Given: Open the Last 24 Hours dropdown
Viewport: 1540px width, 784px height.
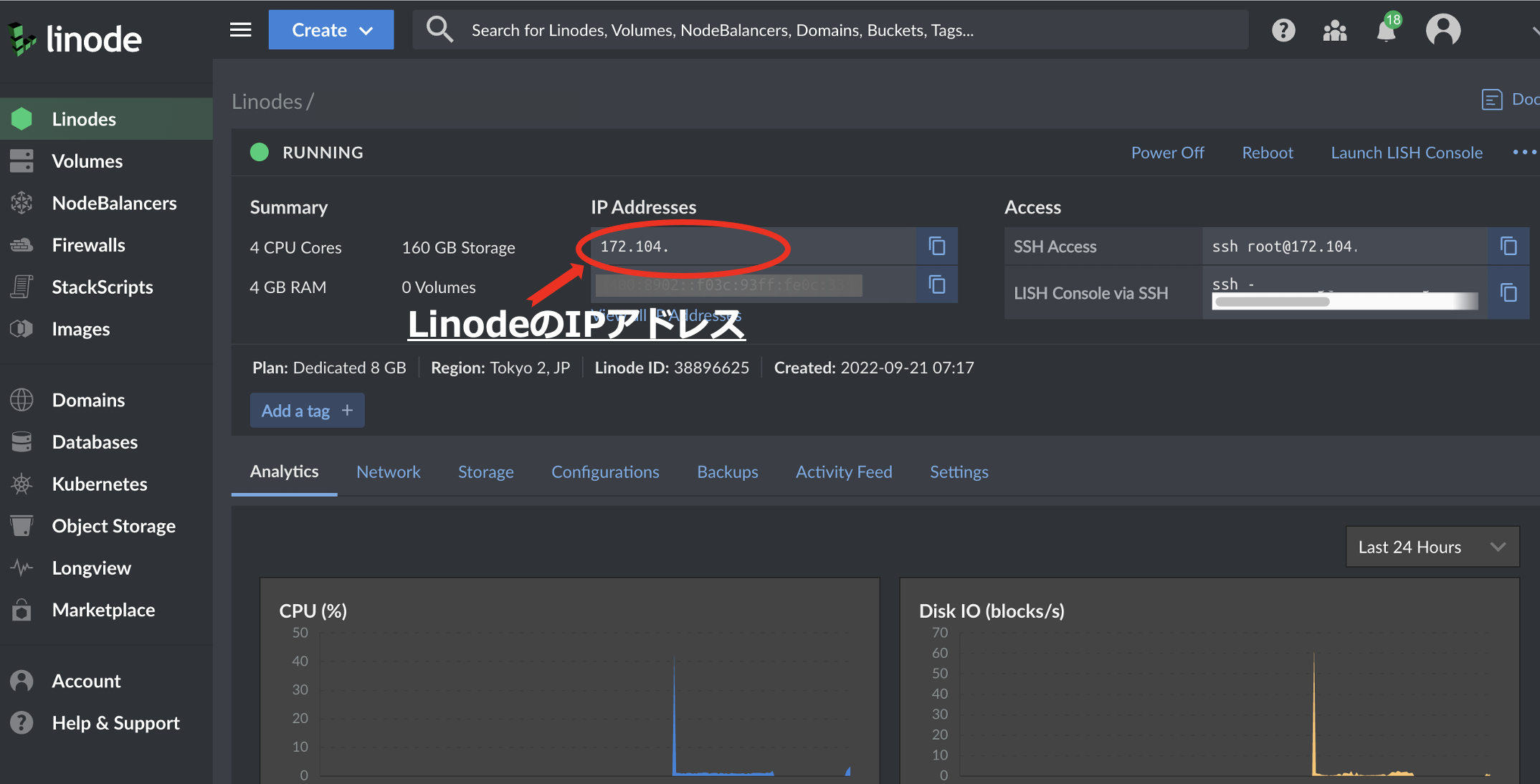Looking at the screenshot, I should click(x=1432, y=547).
